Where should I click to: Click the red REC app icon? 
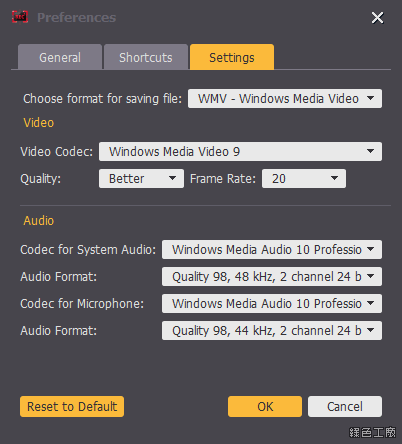click(20, 17)
